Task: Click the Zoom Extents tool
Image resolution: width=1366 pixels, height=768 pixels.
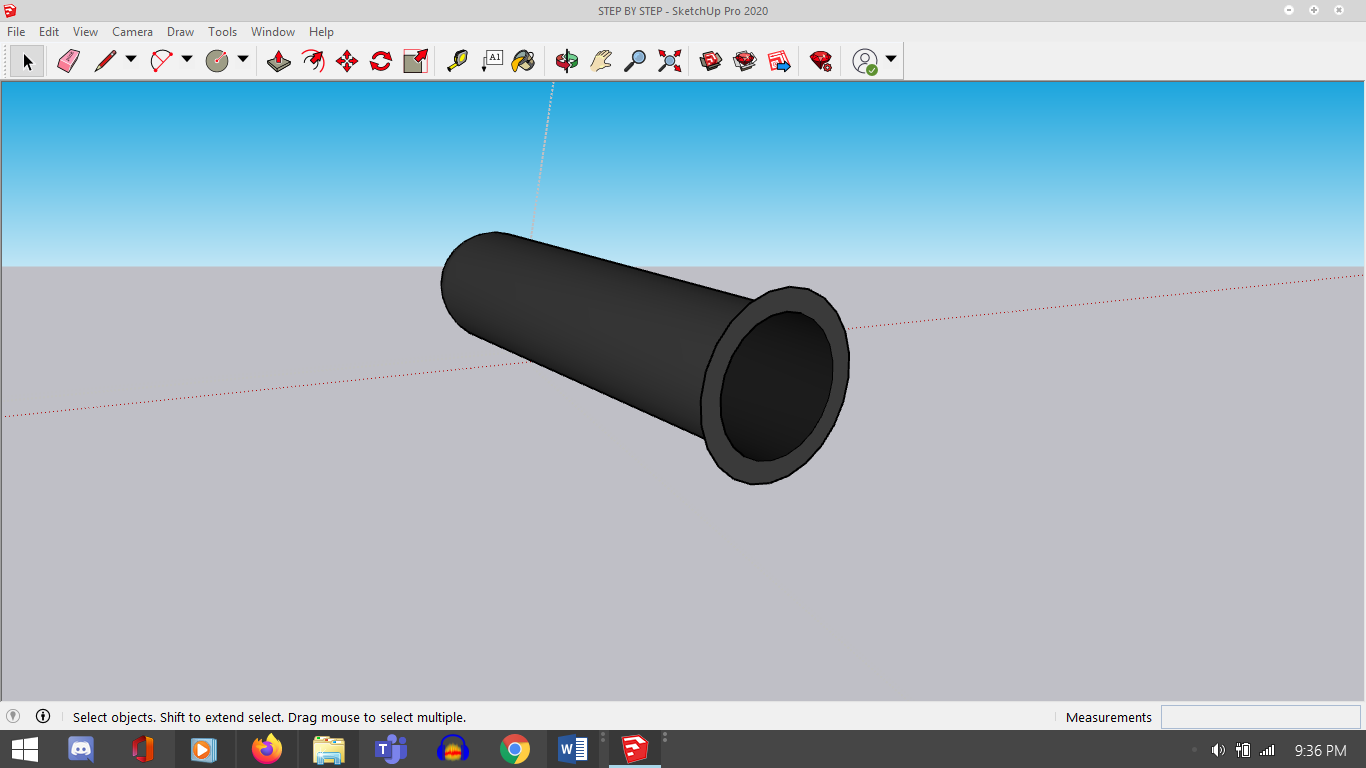Action: [669, 61]
